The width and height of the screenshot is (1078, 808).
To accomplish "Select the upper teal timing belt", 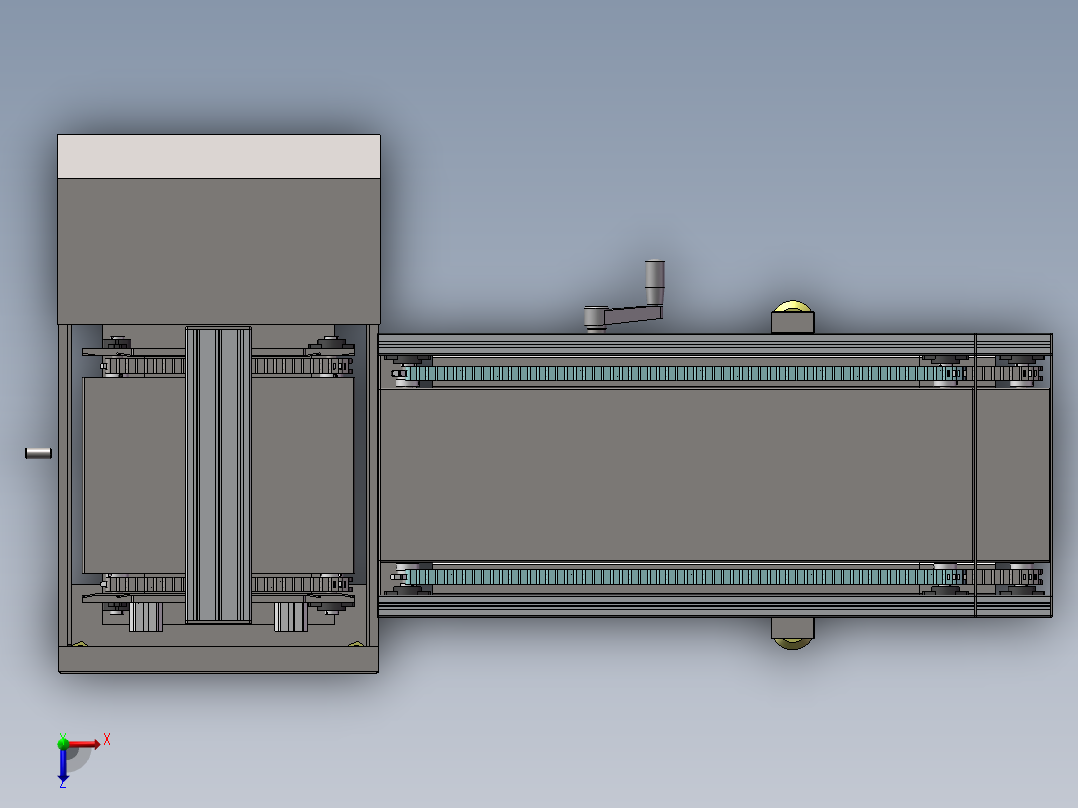I will tap(681, 373).
